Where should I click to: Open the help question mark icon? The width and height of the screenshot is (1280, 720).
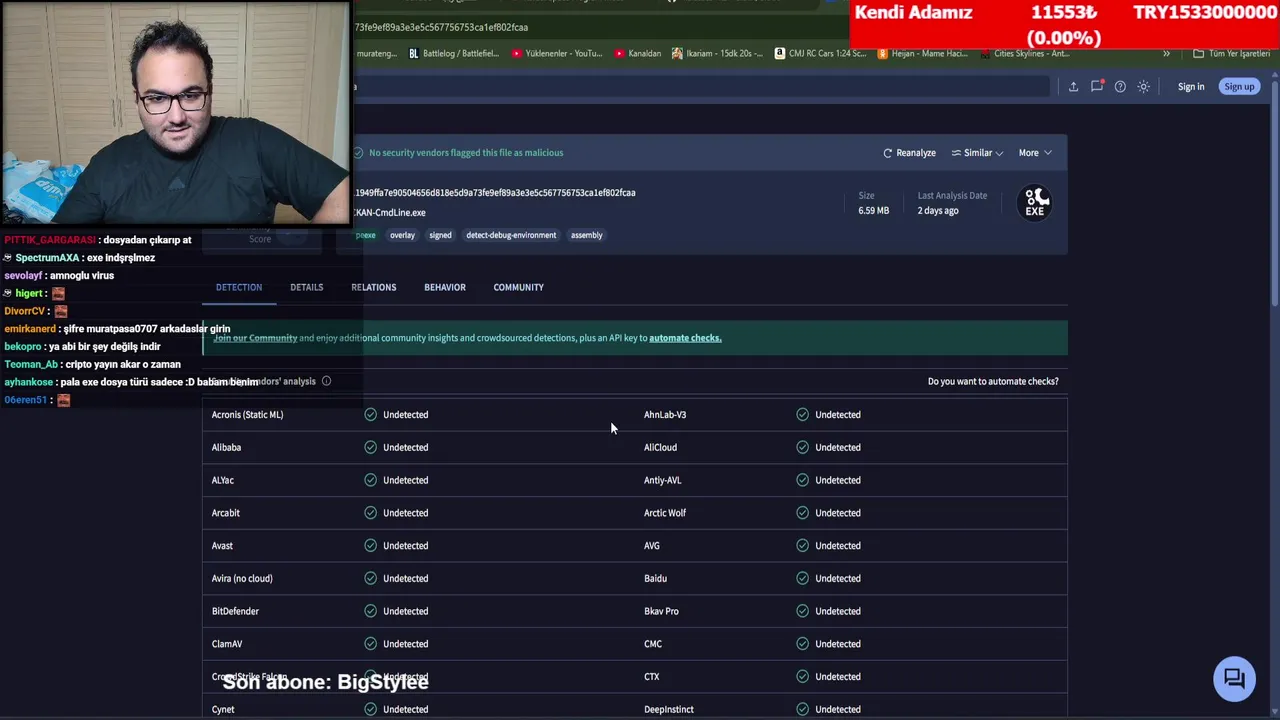pos(1120,87)
